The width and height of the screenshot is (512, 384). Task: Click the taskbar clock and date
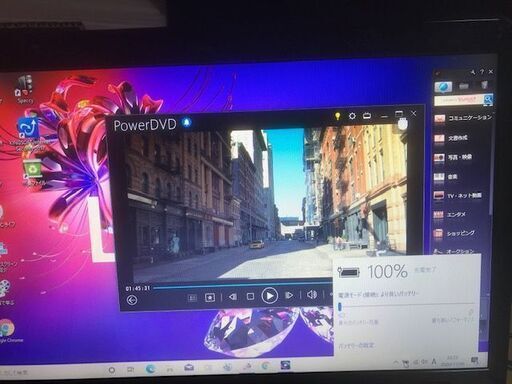coord(452,361)
